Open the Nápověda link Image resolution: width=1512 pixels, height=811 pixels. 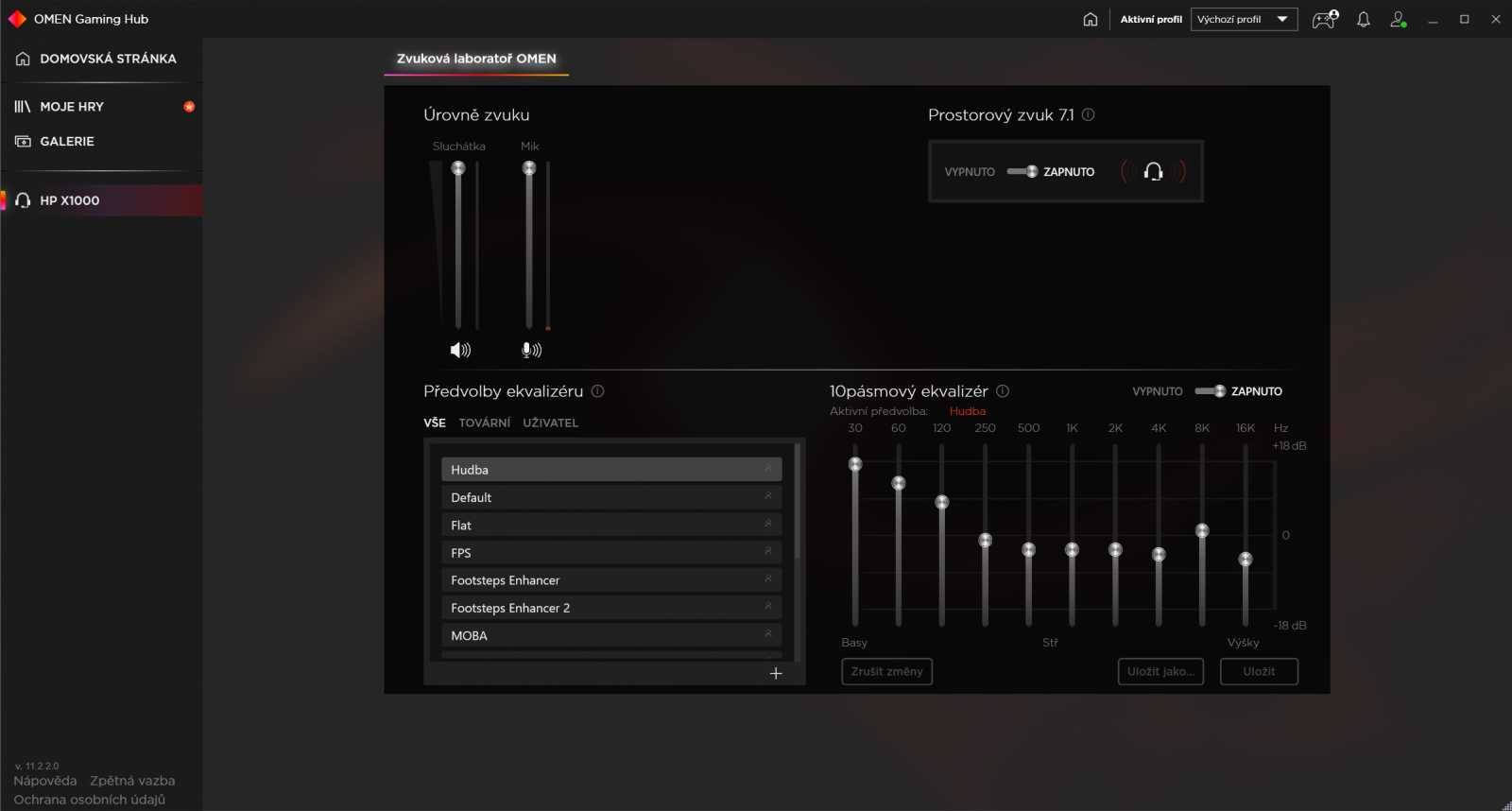(45, 781)
